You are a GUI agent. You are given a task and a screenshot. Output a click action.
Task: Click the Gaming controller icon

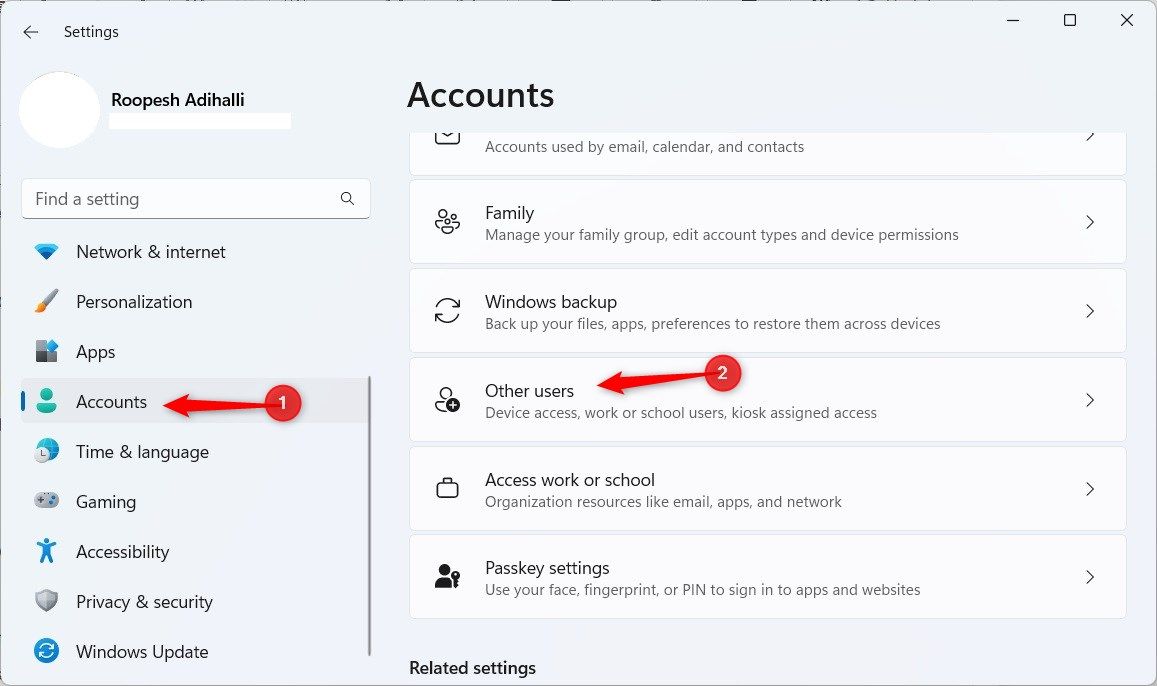(x=46, y=501)
